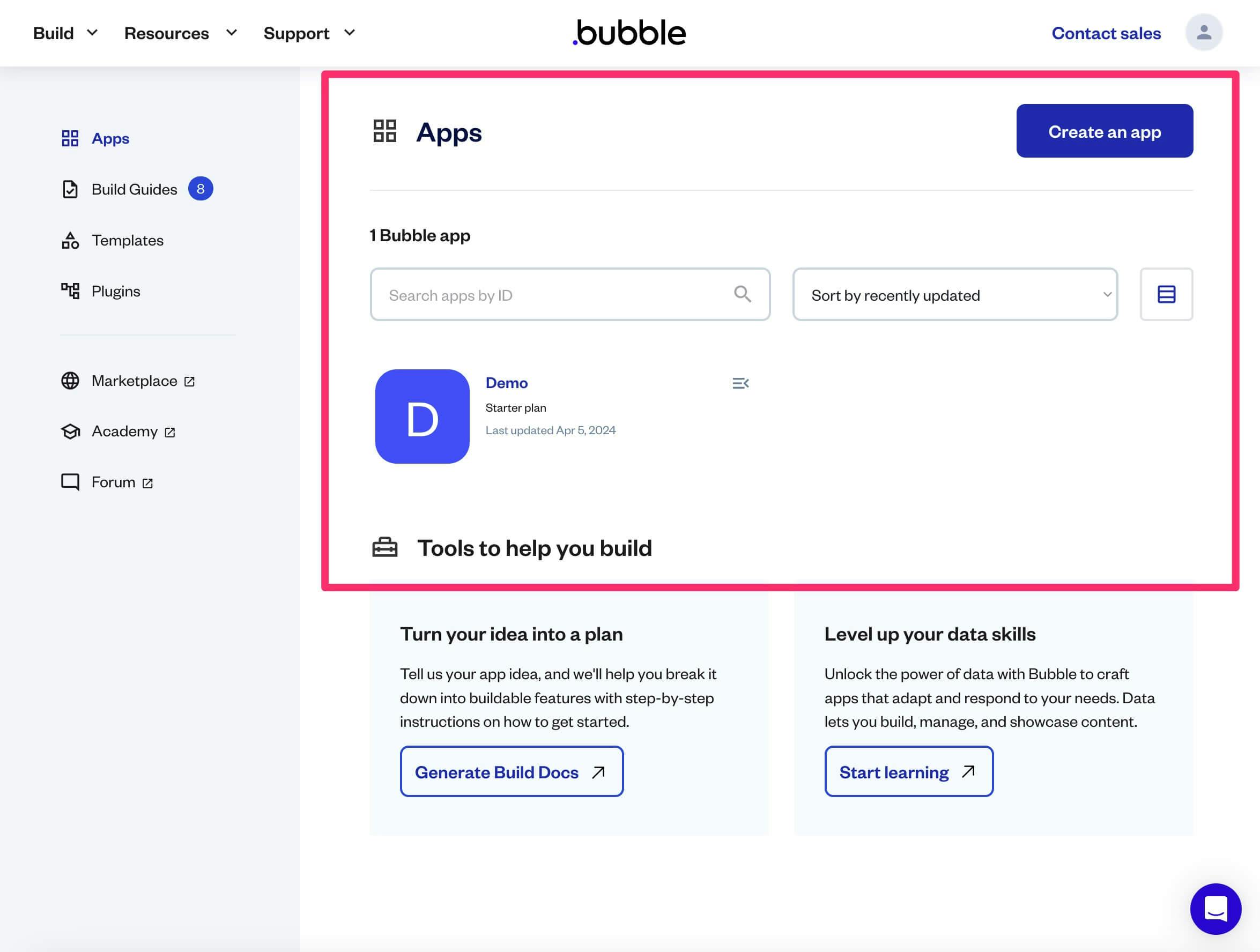Click the Support menu item

pos(296,33)
